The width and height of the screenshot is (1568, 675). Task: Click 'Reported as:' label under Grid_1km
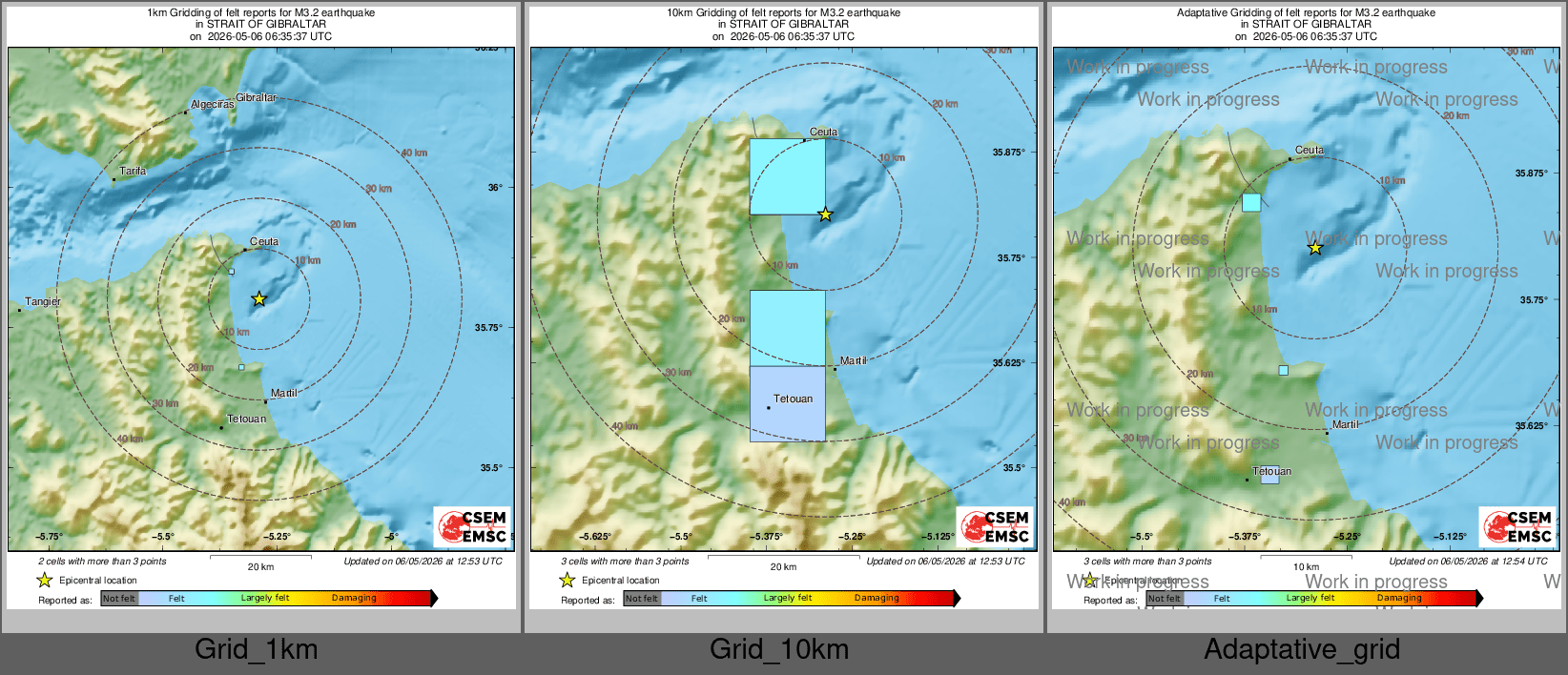coord(65,600)
